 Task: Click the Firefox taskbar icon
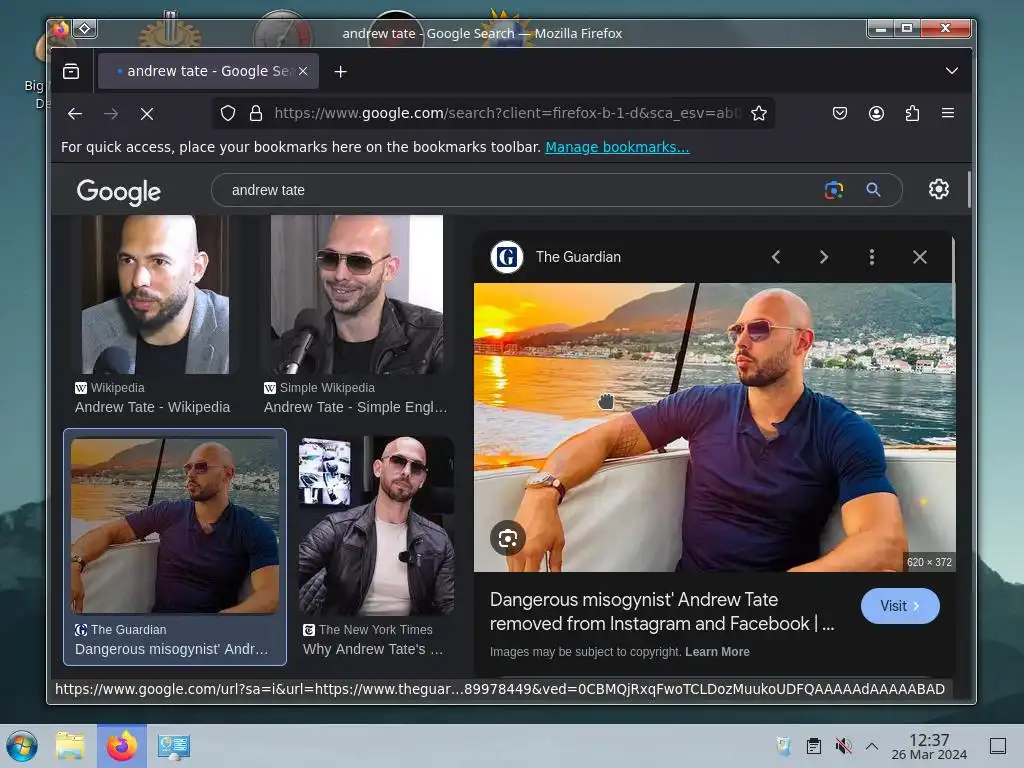(122, 746)
